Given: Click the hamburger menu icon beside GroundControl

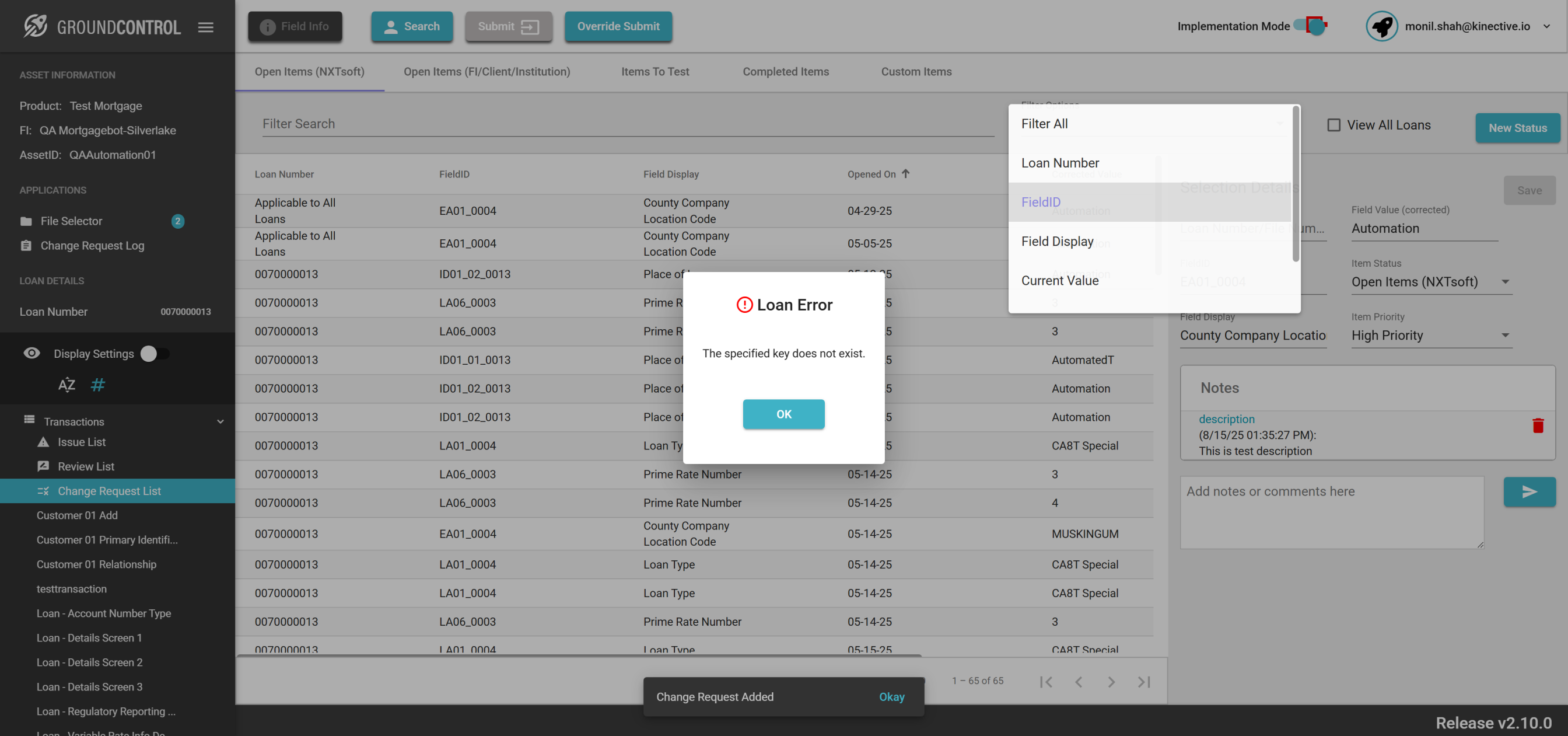Looking at the screenshot, I should click(x=205, y=27).
